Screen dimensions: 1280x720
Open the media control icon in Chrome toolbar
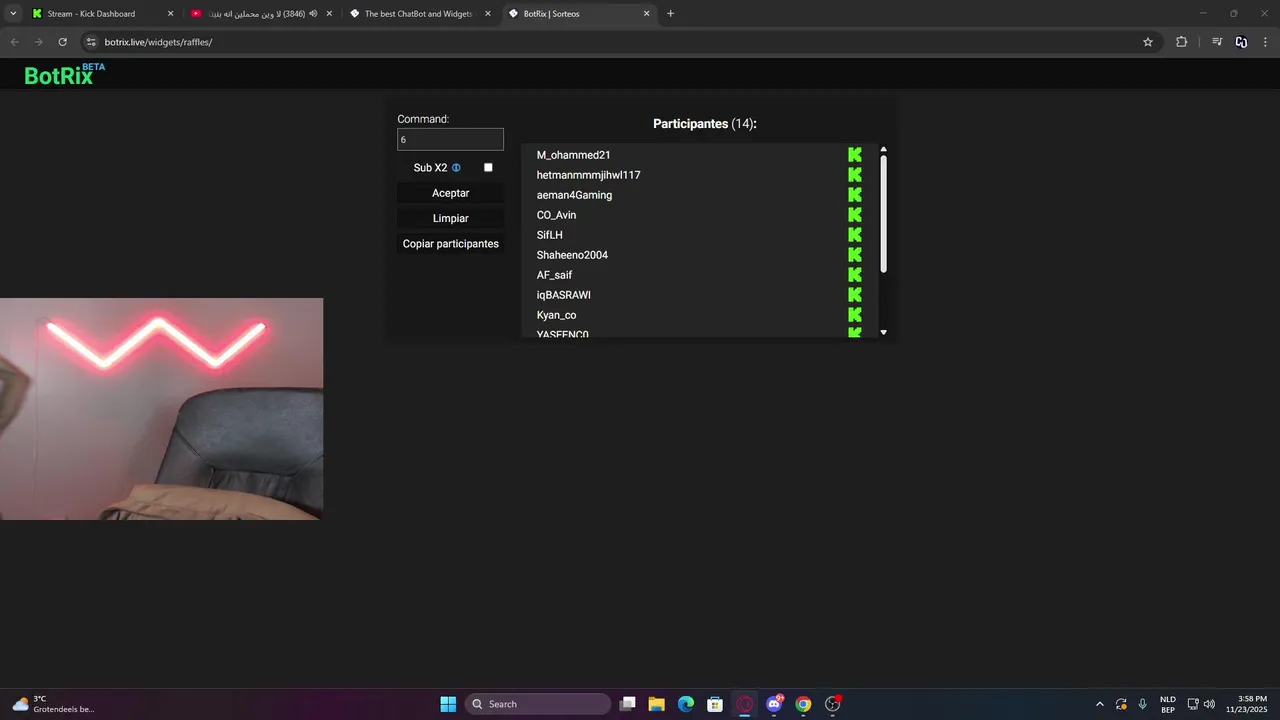[1217, 42]
